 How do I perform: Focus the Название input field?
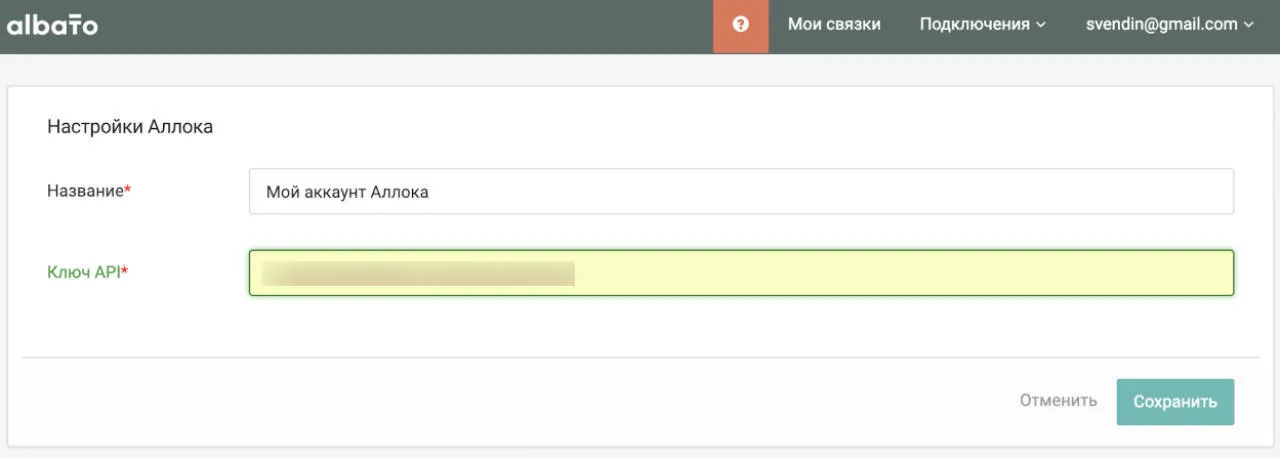tap(741, 191)
